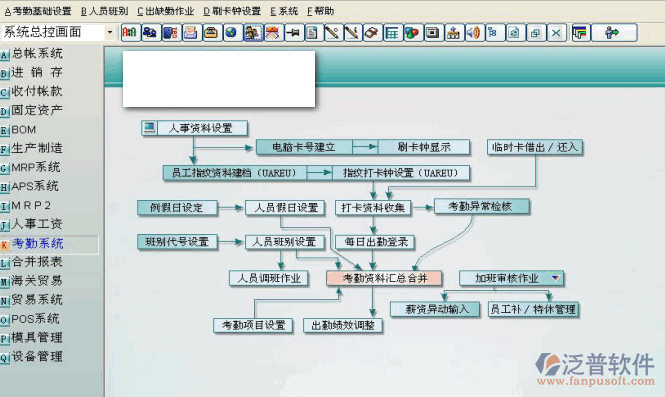Select 总帐系统 in the sidebar

[37, 53]
